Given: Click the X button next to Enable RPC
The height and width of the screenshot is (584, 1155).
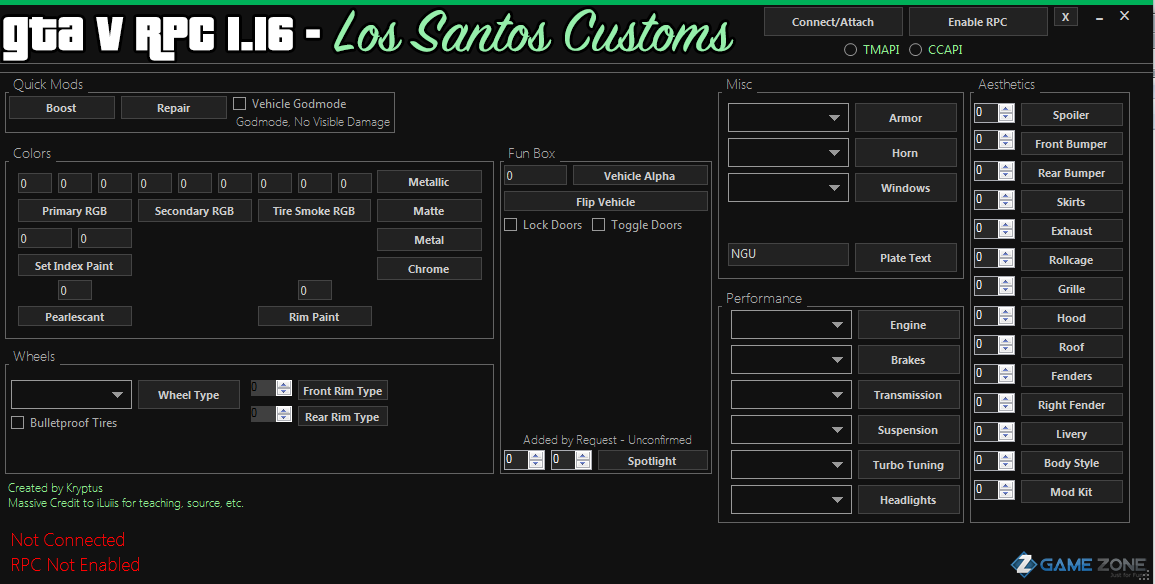Looking at the screenshot, I should pos(1065,17).
